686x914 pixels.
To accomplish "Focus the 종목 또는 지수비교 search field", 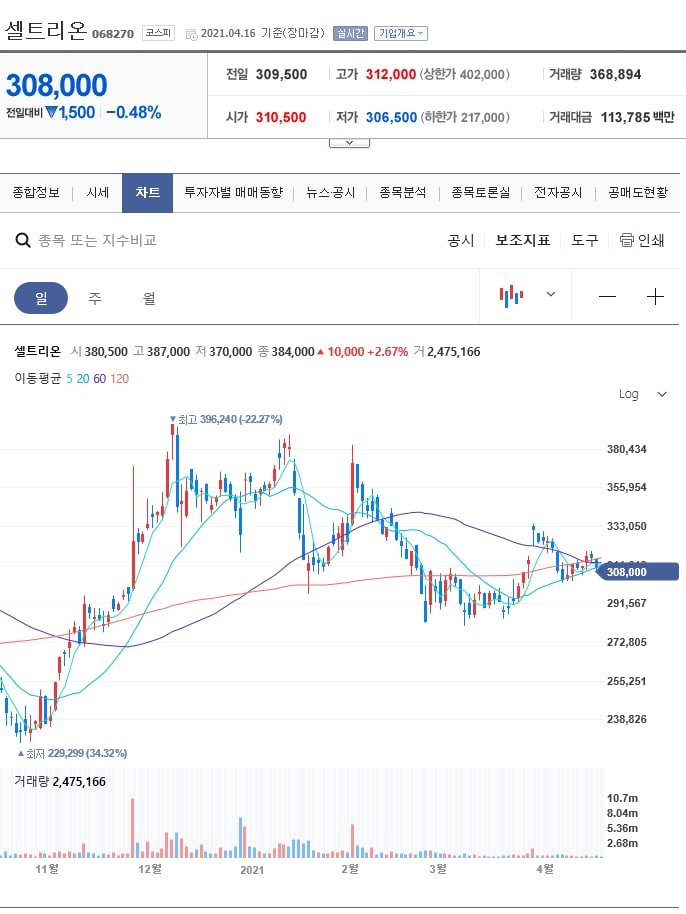I will point(97,240).
